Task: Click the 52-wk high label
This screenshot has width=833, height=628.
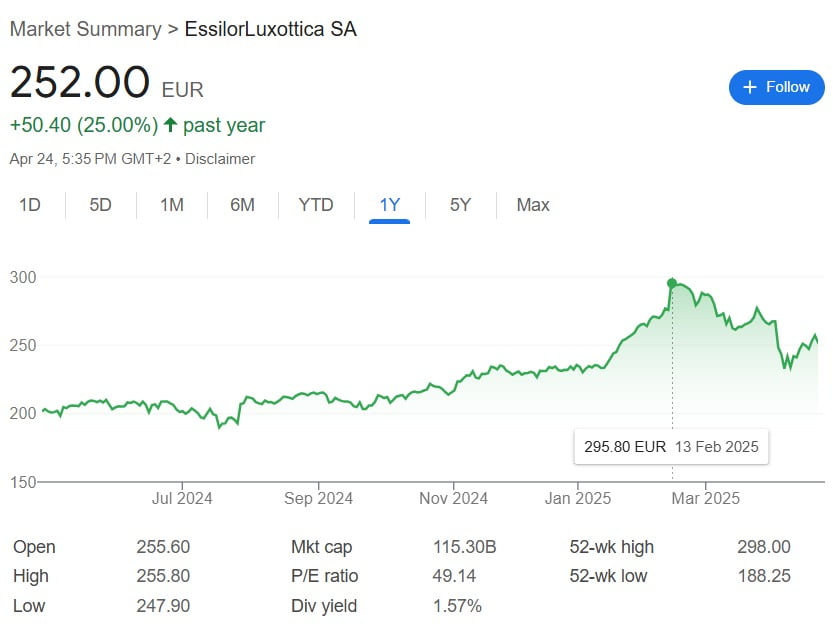Action: click(611, 547)
